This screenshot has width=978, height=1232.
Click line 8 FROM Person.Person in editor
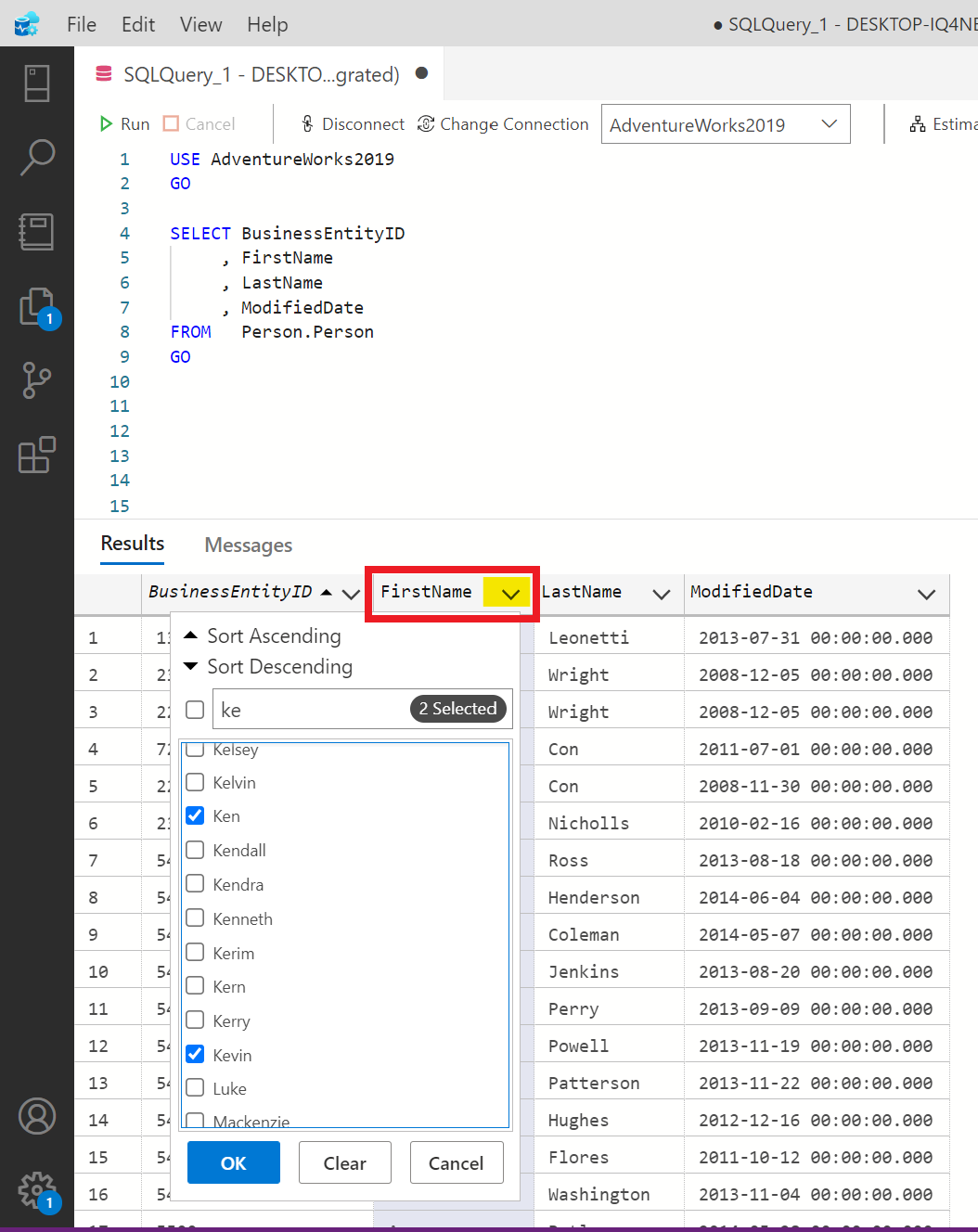click(x=272, y=332)
